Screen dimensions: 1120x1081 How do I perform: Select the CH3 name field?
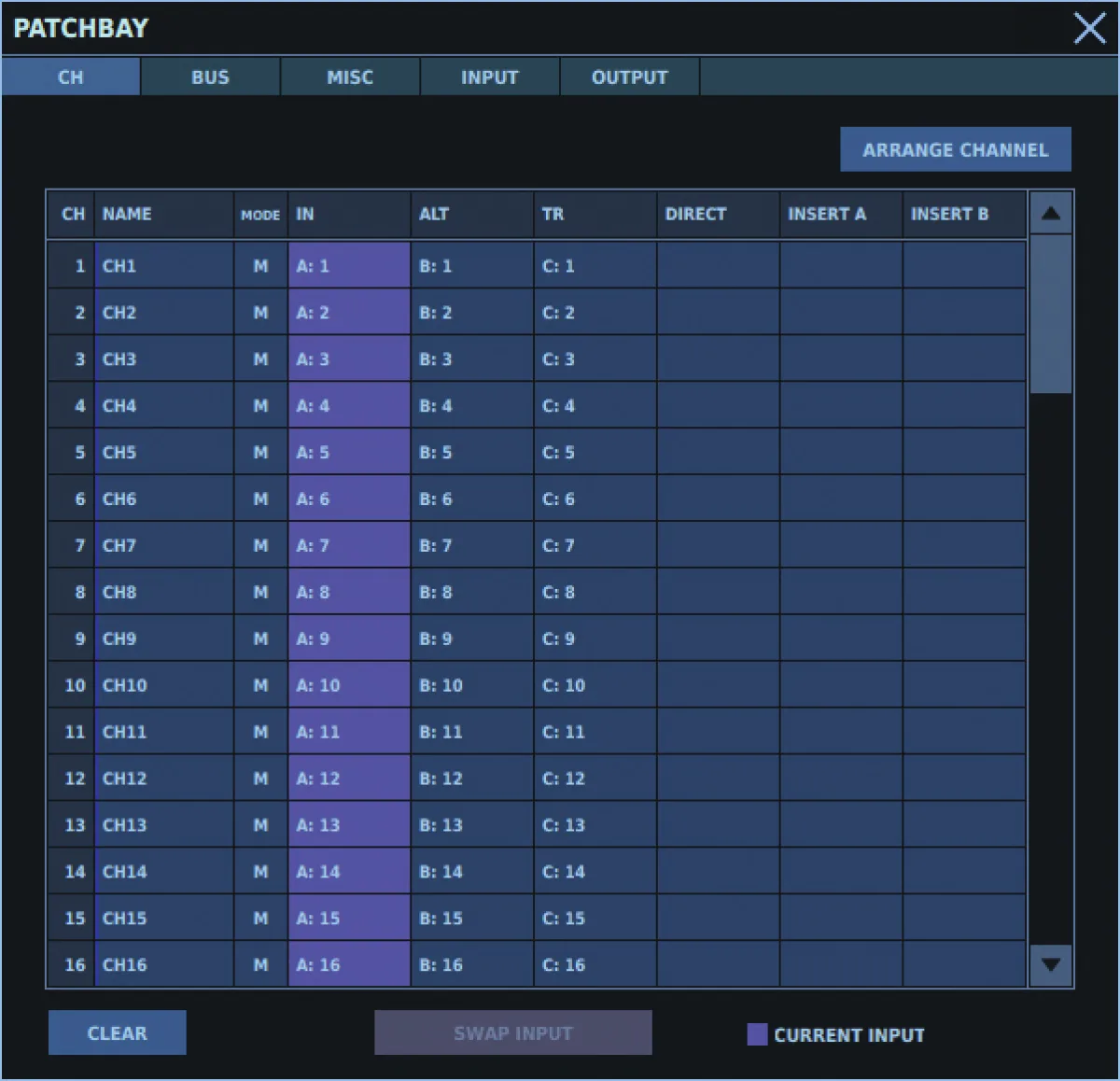(x=164, y=358)
